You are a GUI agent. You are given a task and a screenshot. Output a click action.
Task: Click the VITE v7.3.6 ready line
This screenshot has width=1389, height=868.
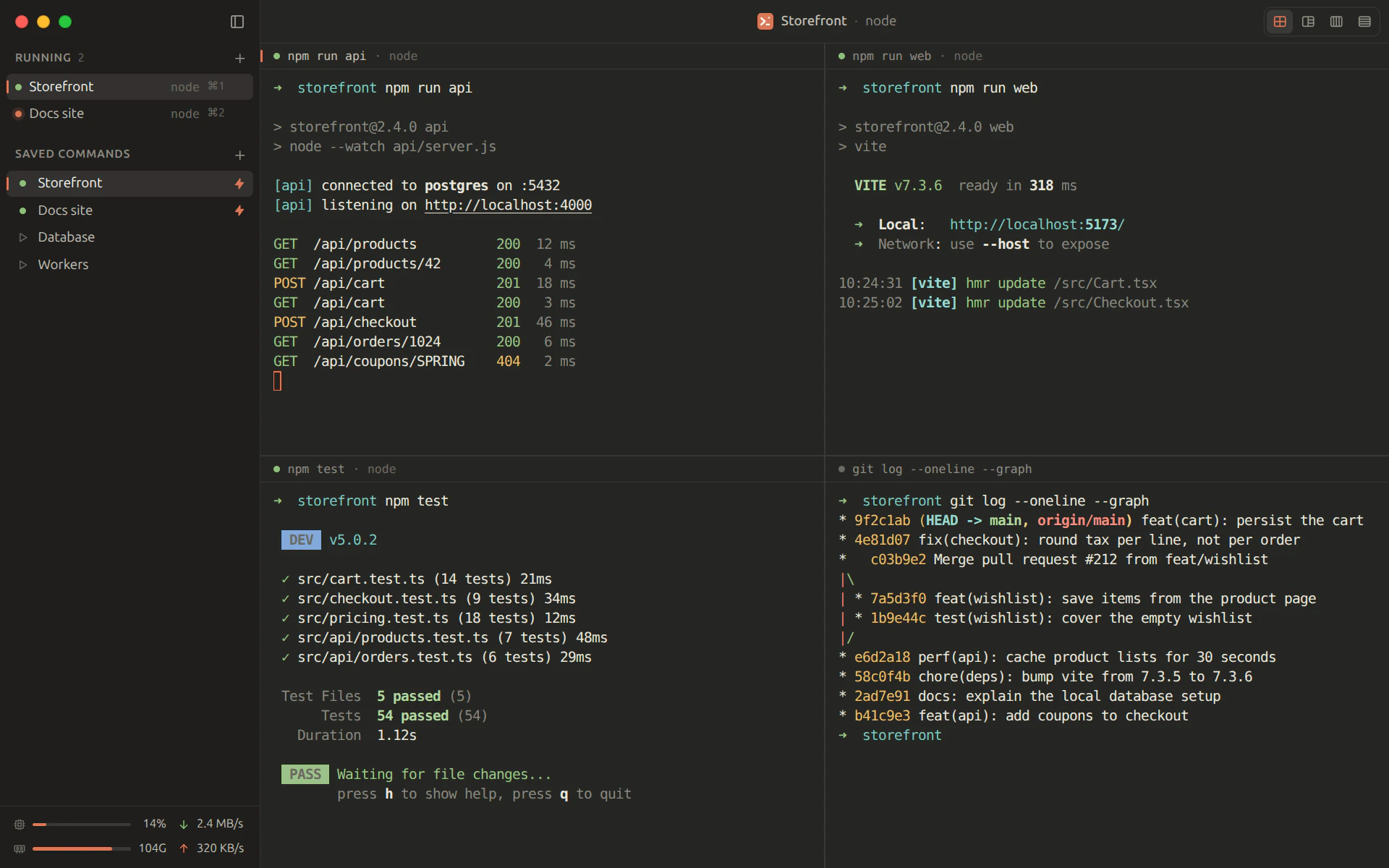(x=965, y=185)
